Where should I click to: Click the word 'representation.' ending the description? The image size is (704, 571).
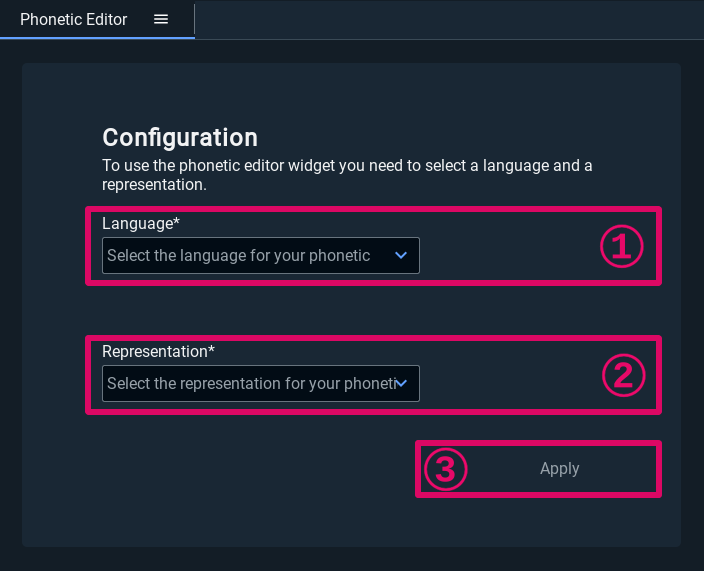(154, 185)
